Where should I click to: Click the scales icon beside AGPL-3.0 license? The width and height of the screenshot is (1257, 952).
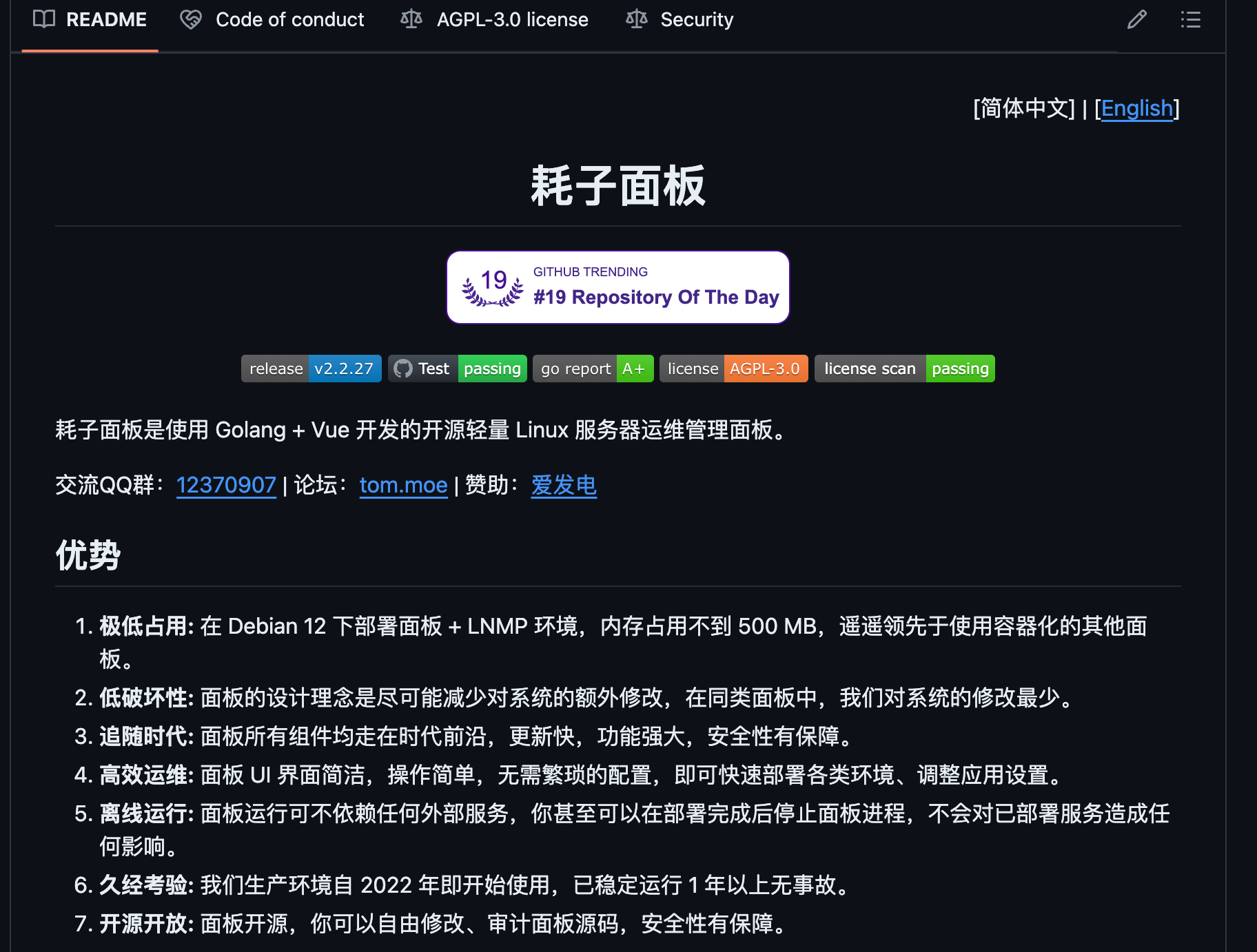[x=411, y=19]
